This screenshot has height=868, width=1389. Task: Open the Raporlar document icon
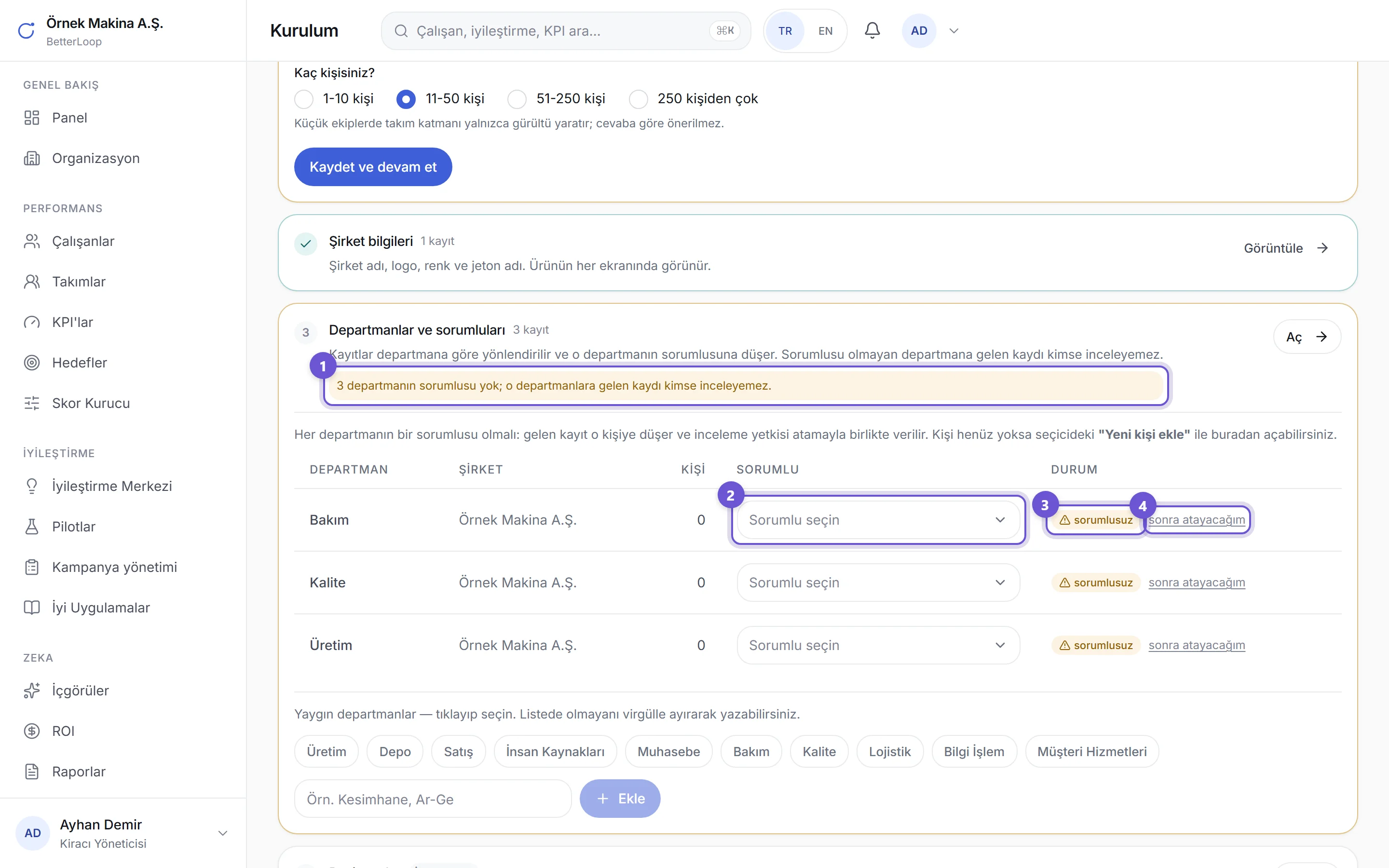click(x=31, y=771)
